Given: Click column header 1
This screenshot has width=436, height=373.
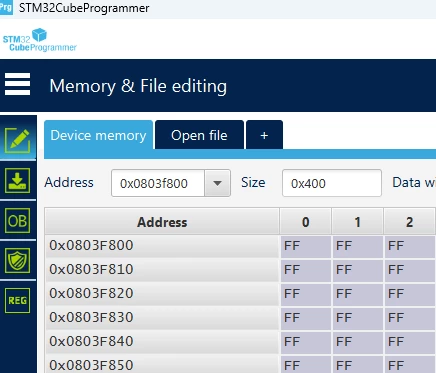Looking at the screenshot, I should (357, 222).
